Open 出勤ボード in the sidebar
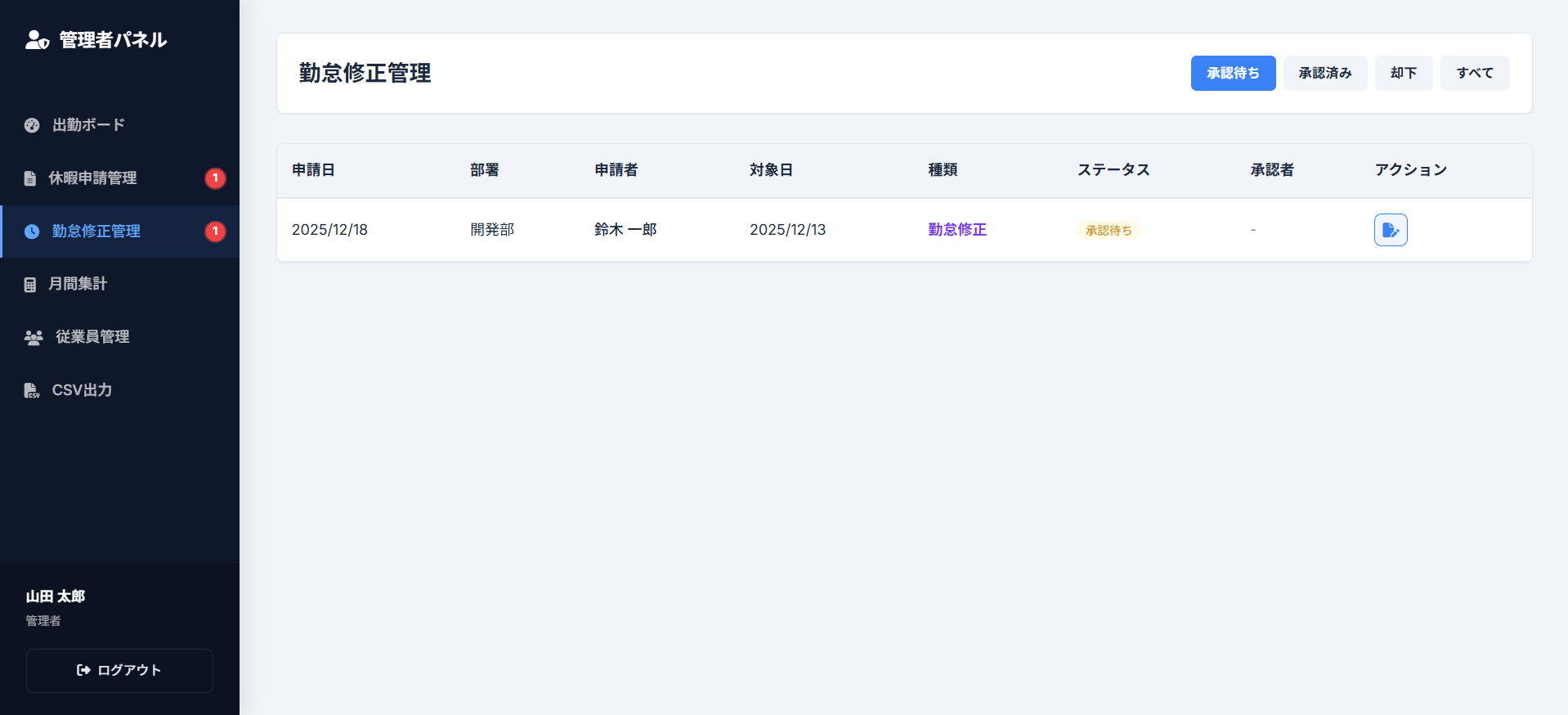The image size is (1568, 715). point(88,125)
